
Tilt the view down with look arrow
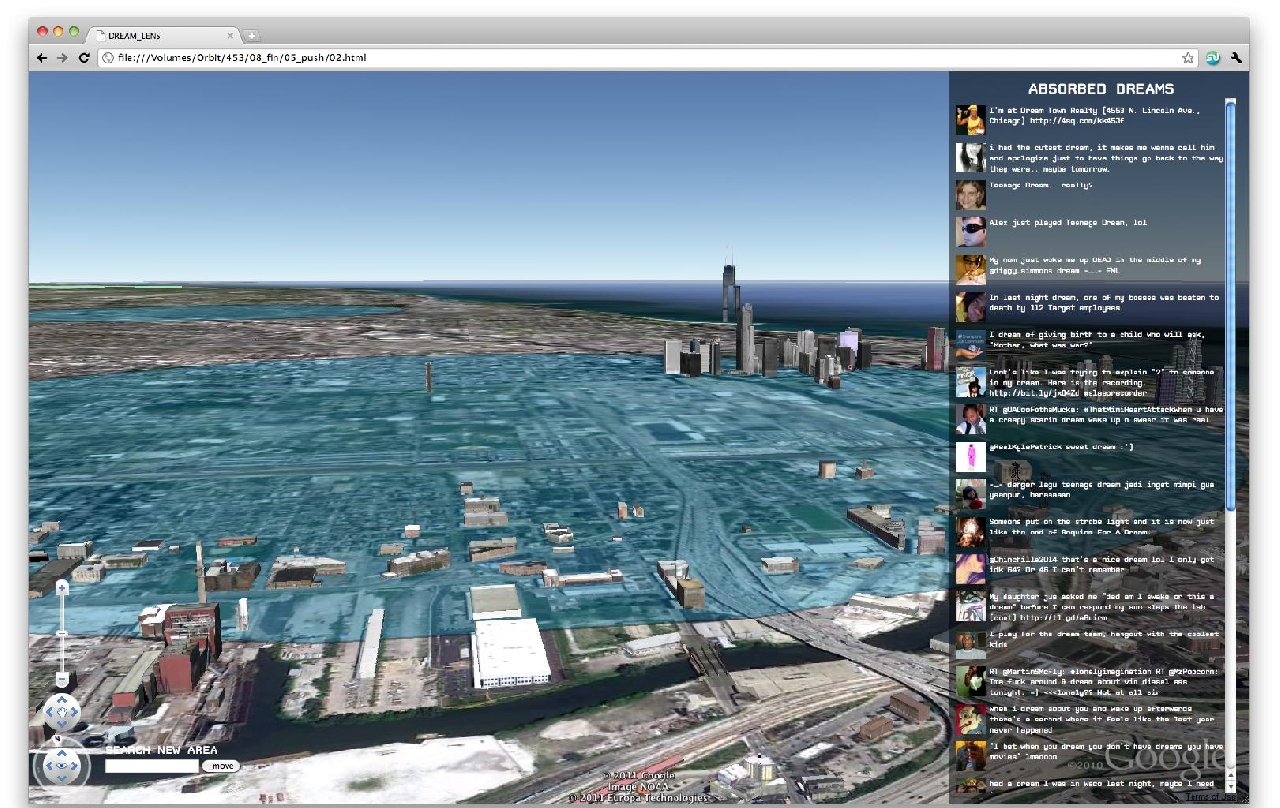pos(62,779)
